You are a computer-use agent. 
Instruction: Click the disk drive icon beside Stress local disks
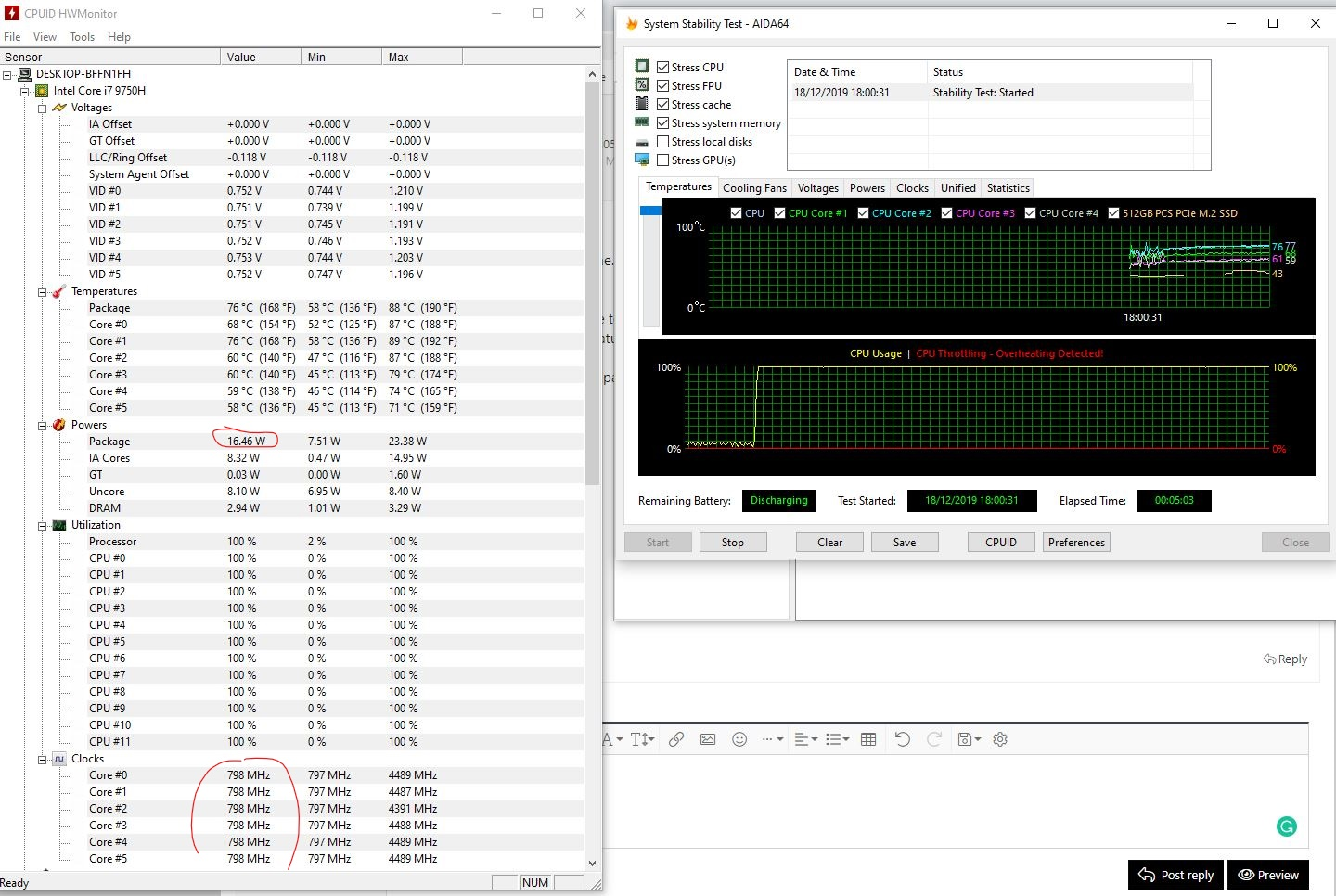point(642,142)
